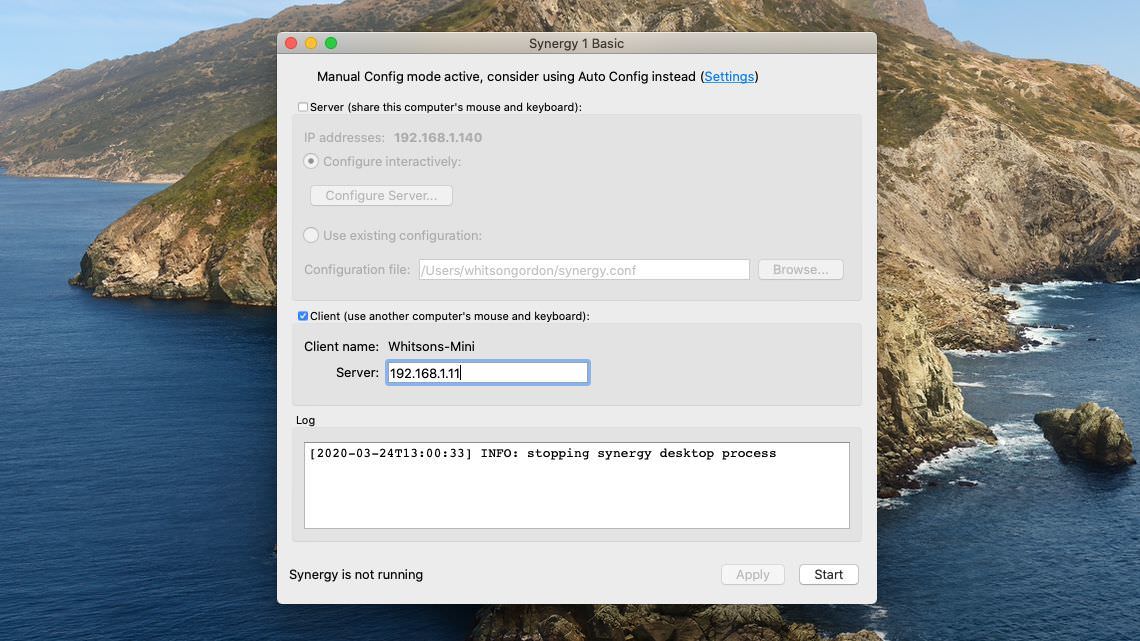
Task: Focus the Configuration file path field
Action: click(x=584, y=270)
